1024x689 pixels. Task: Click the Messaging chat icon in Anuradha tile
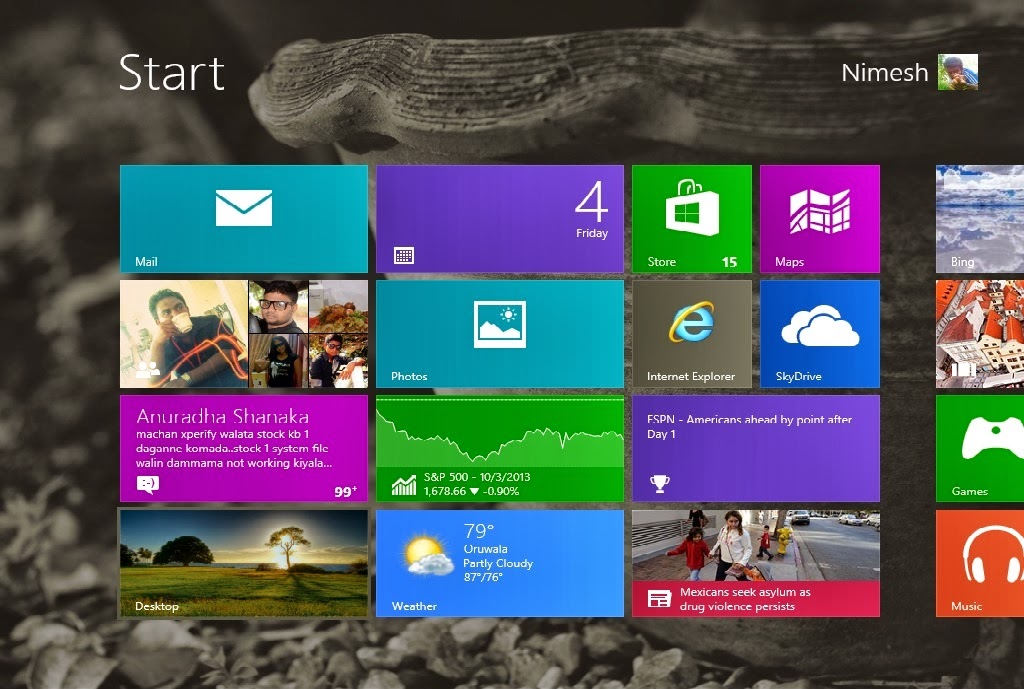pyautogui.click(x=148, y=485)
